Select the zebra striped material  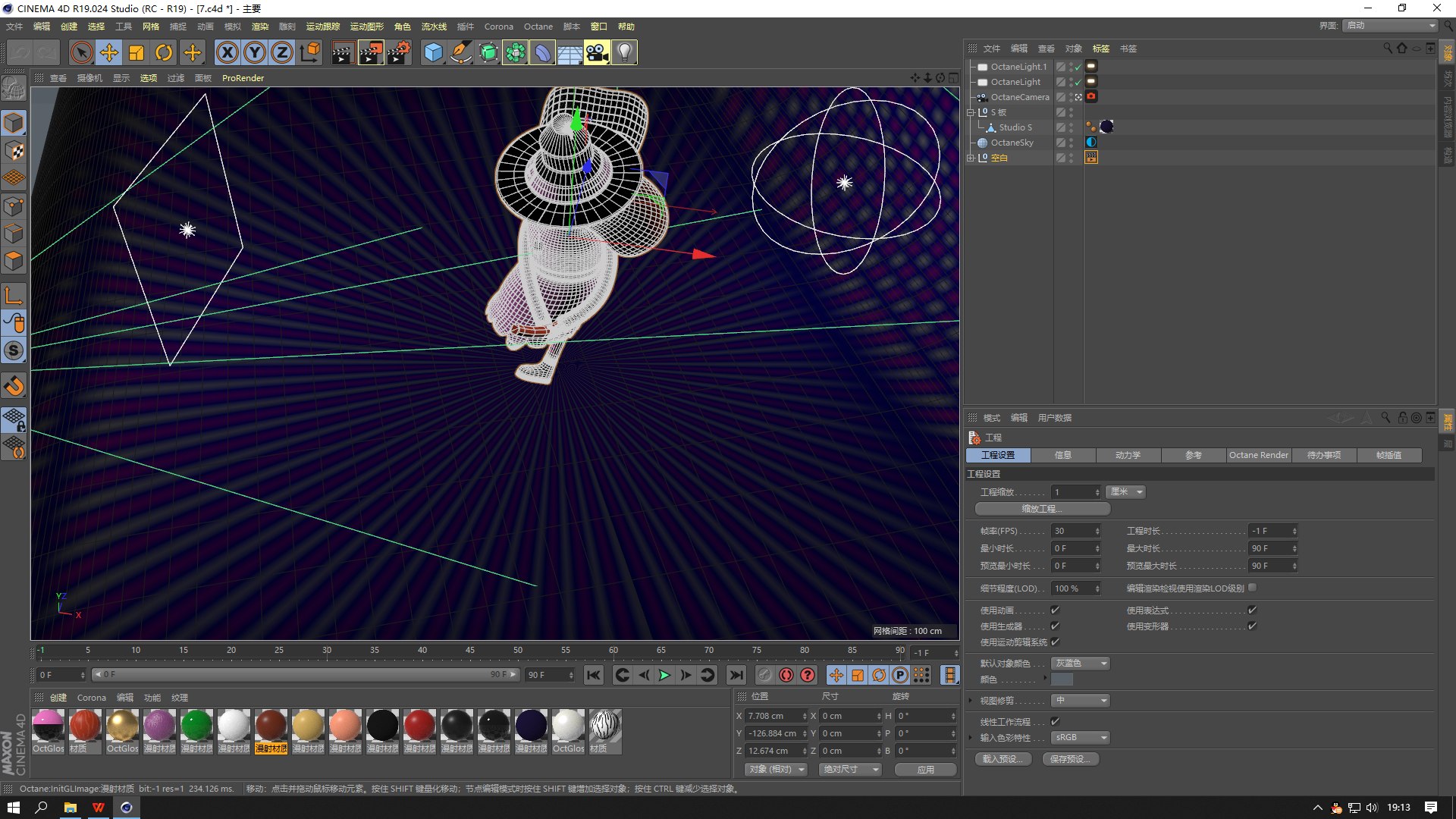[605, 726]
